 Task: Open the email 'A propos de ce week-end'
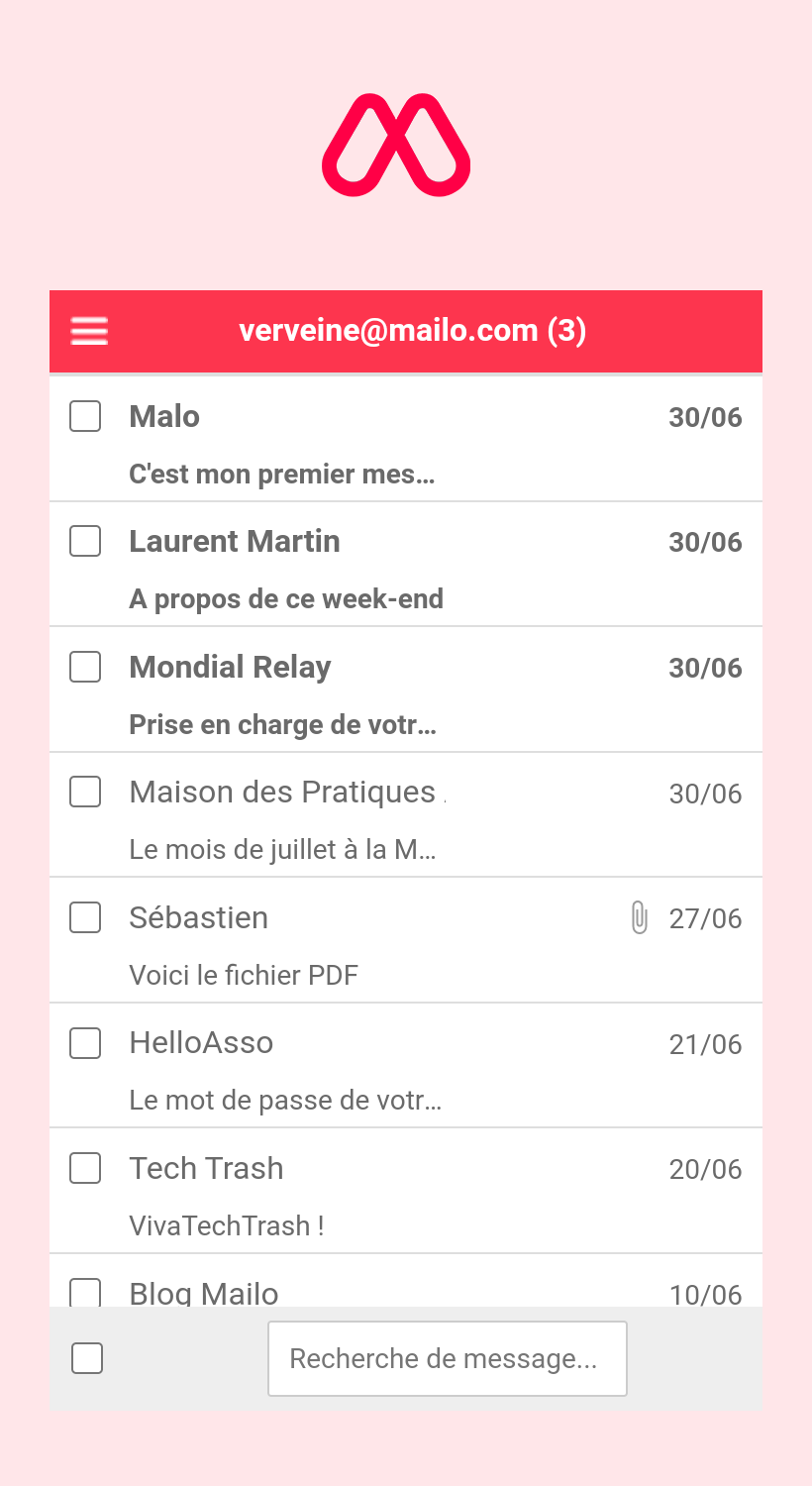406,564
